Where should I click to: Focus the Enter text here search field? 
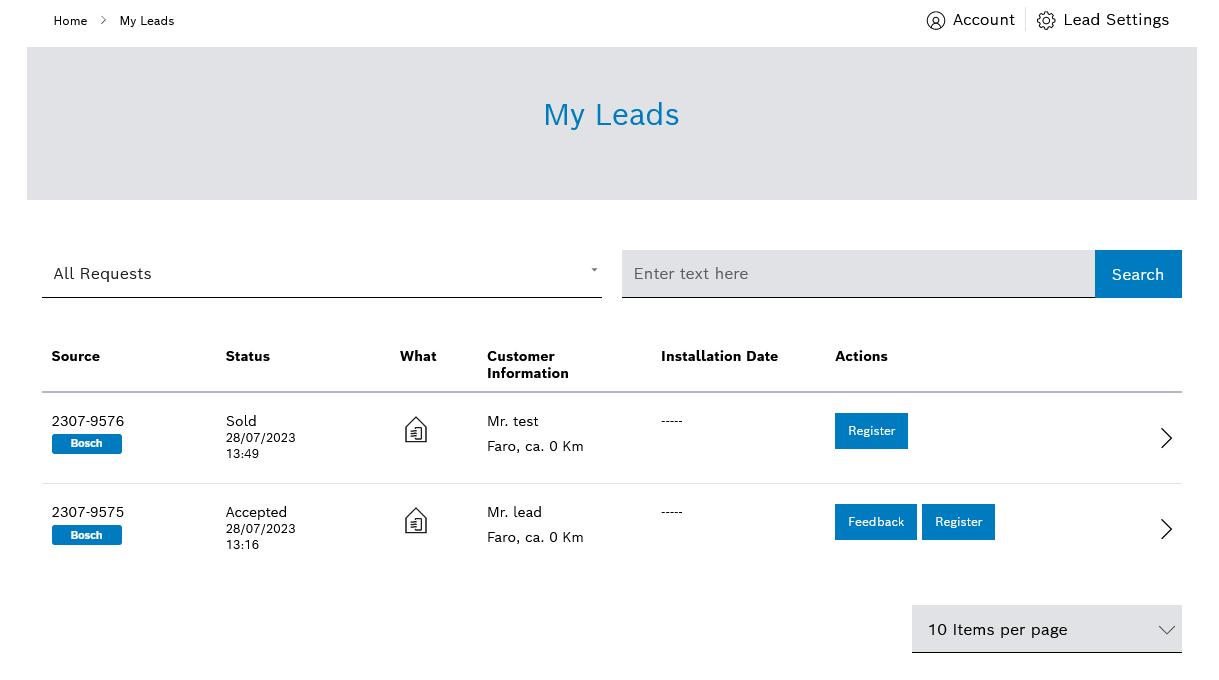coord(858,274)
